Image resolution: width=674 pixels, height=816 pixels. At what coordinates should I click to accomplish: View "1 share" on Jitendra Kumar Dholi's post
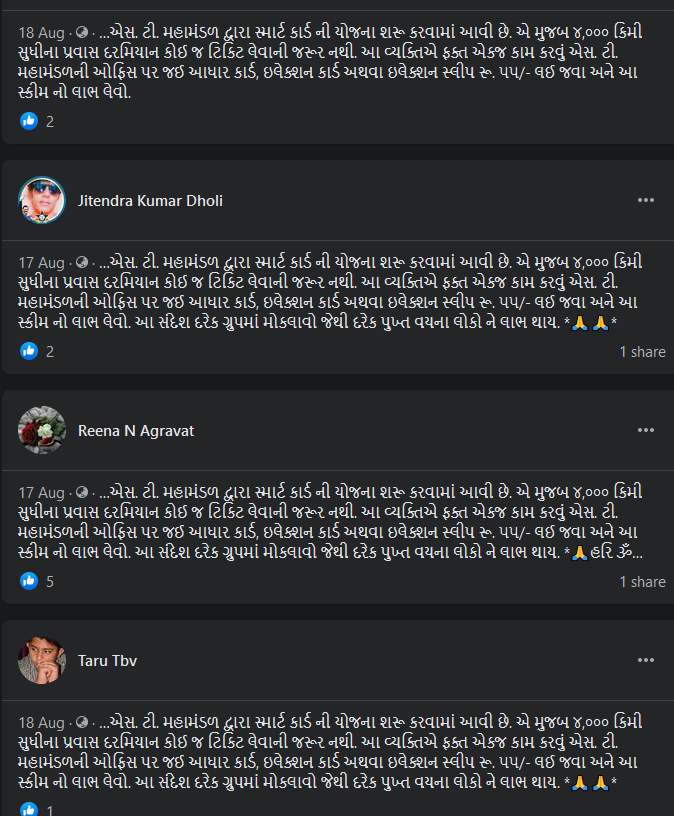click(x=642, y=352)
